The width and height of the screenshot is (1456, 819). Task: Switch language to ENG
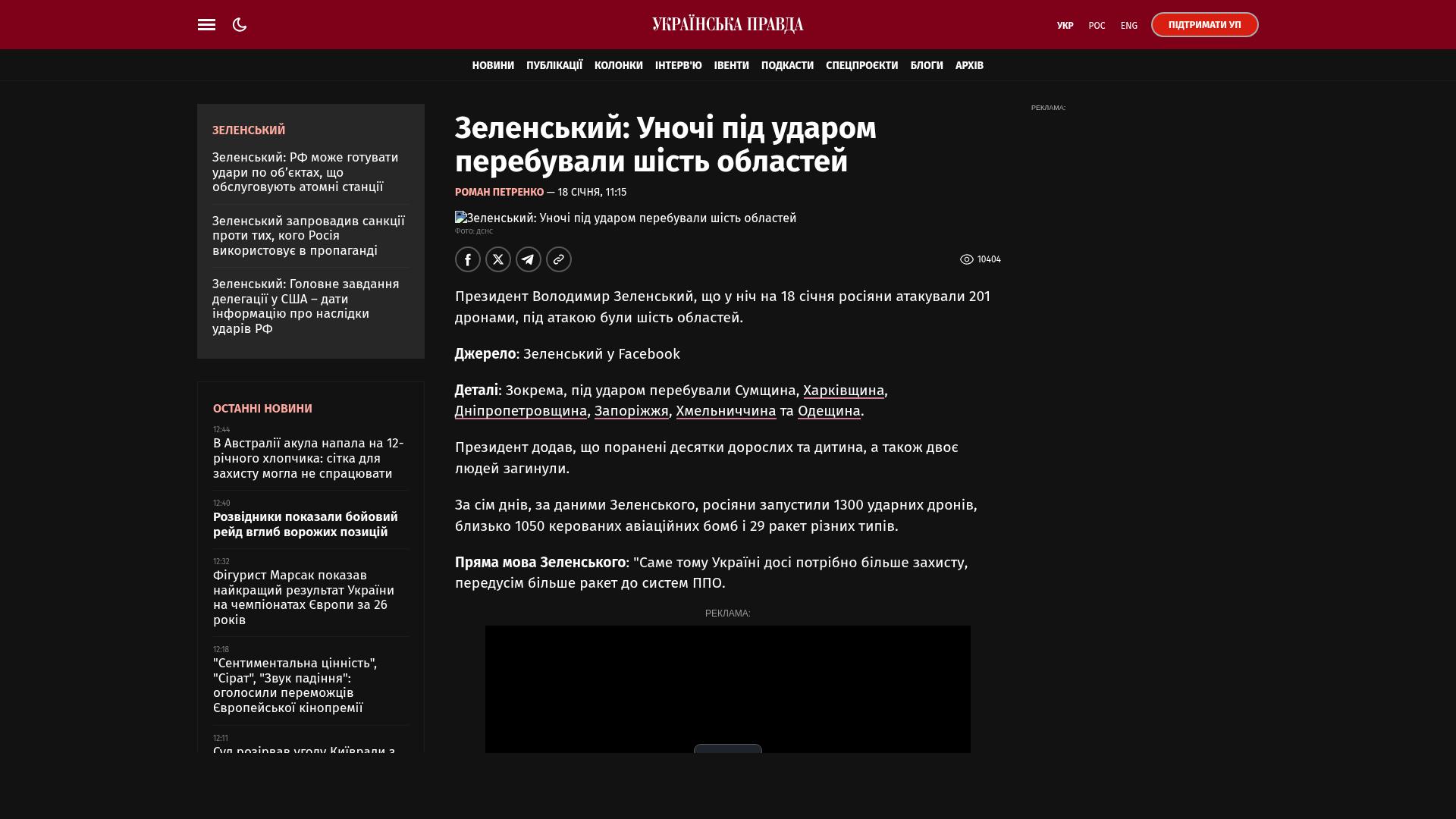pyautogui.click(x=1128, y=26)
